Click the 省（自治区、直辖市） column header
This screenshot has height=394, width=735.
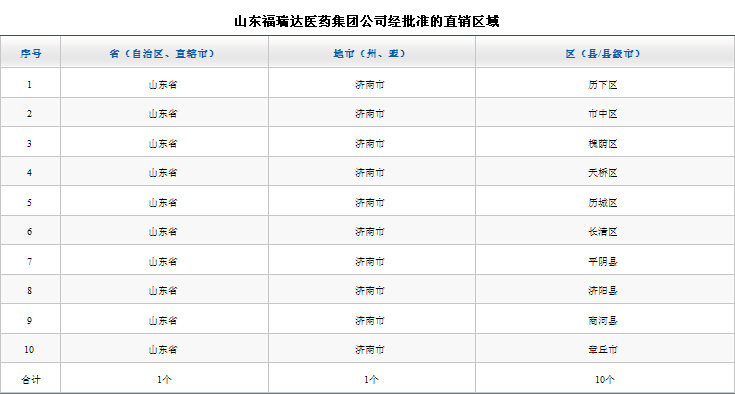point(165,53)
